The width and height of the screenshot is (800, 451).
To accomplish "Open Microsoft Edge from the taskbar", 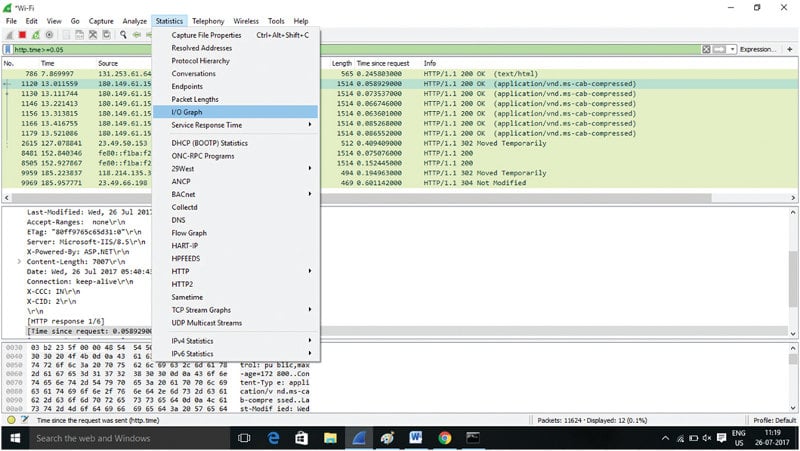I will [273, 438].
